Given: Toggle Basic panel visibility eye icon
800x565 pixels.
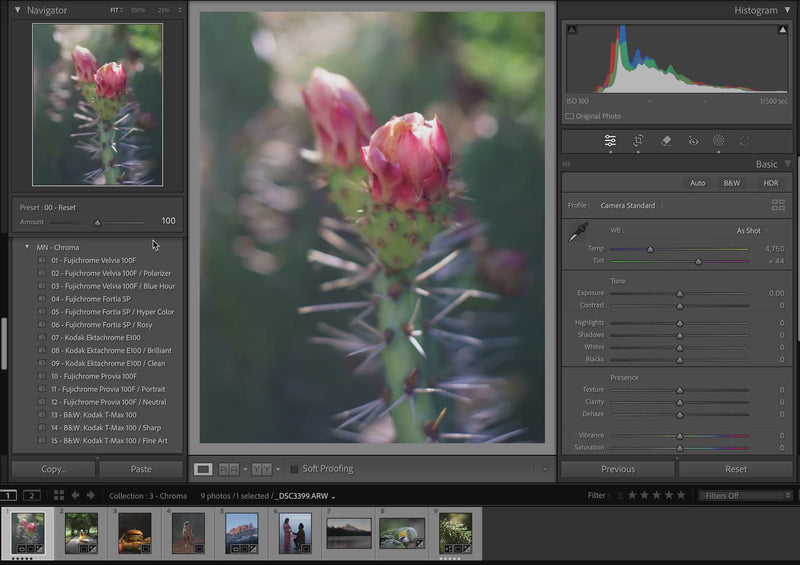Looking at the screenshot, I should (x=567, y=164).
